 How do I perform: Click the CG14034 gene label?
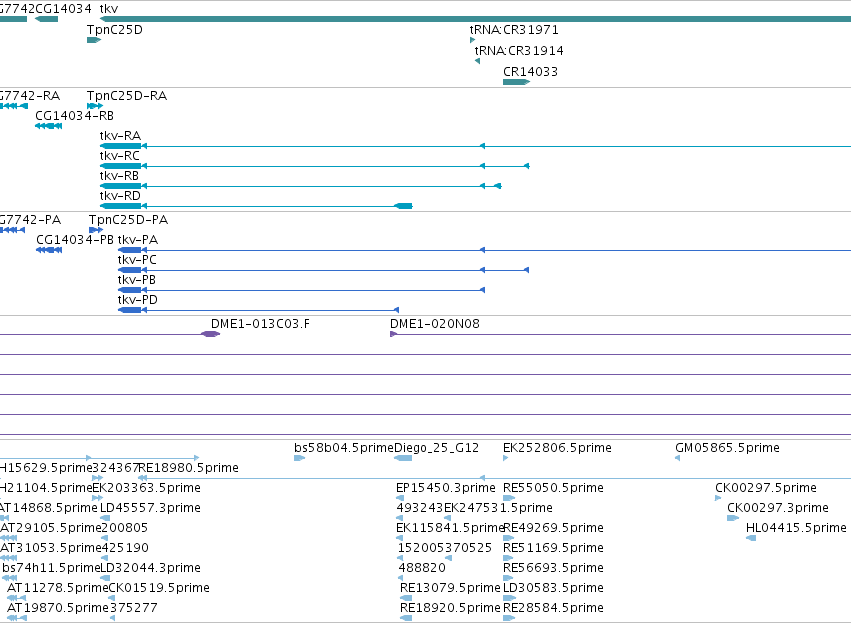(x=63, y=9)
